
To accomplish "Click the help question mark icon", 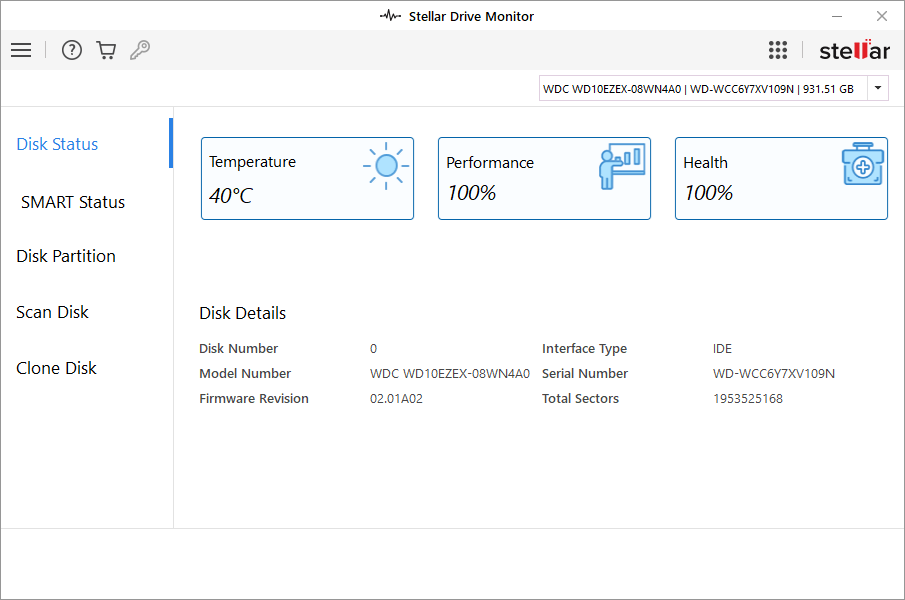I will click(x=72, y=50).
